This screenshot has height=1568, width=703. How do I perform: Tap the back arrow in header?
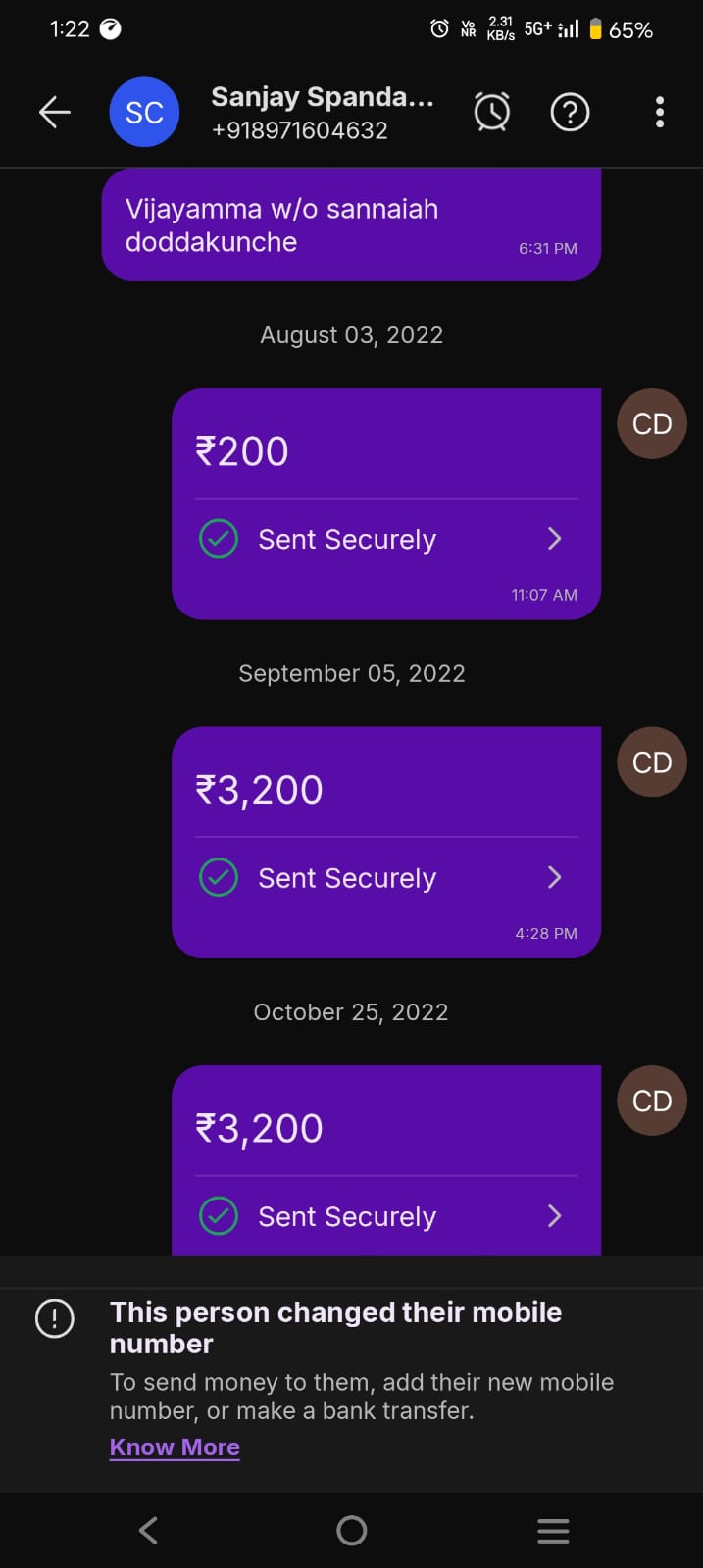[55, 113]
